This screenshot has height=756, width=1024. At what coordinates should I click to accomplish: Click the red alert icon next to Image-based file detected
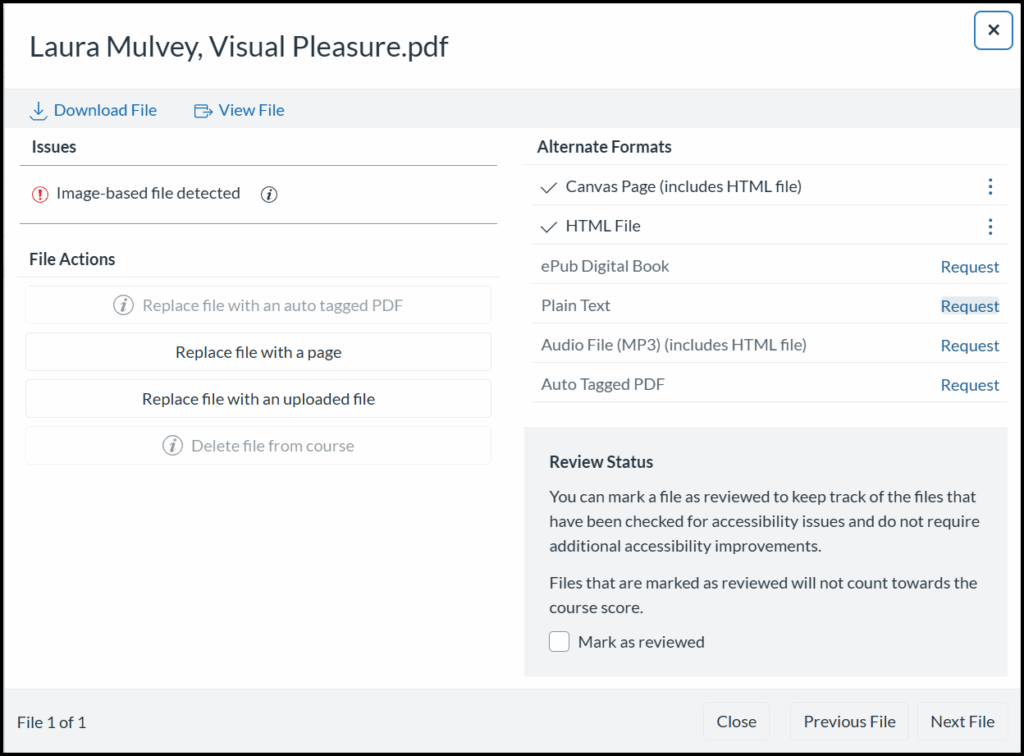coord(40,194)
